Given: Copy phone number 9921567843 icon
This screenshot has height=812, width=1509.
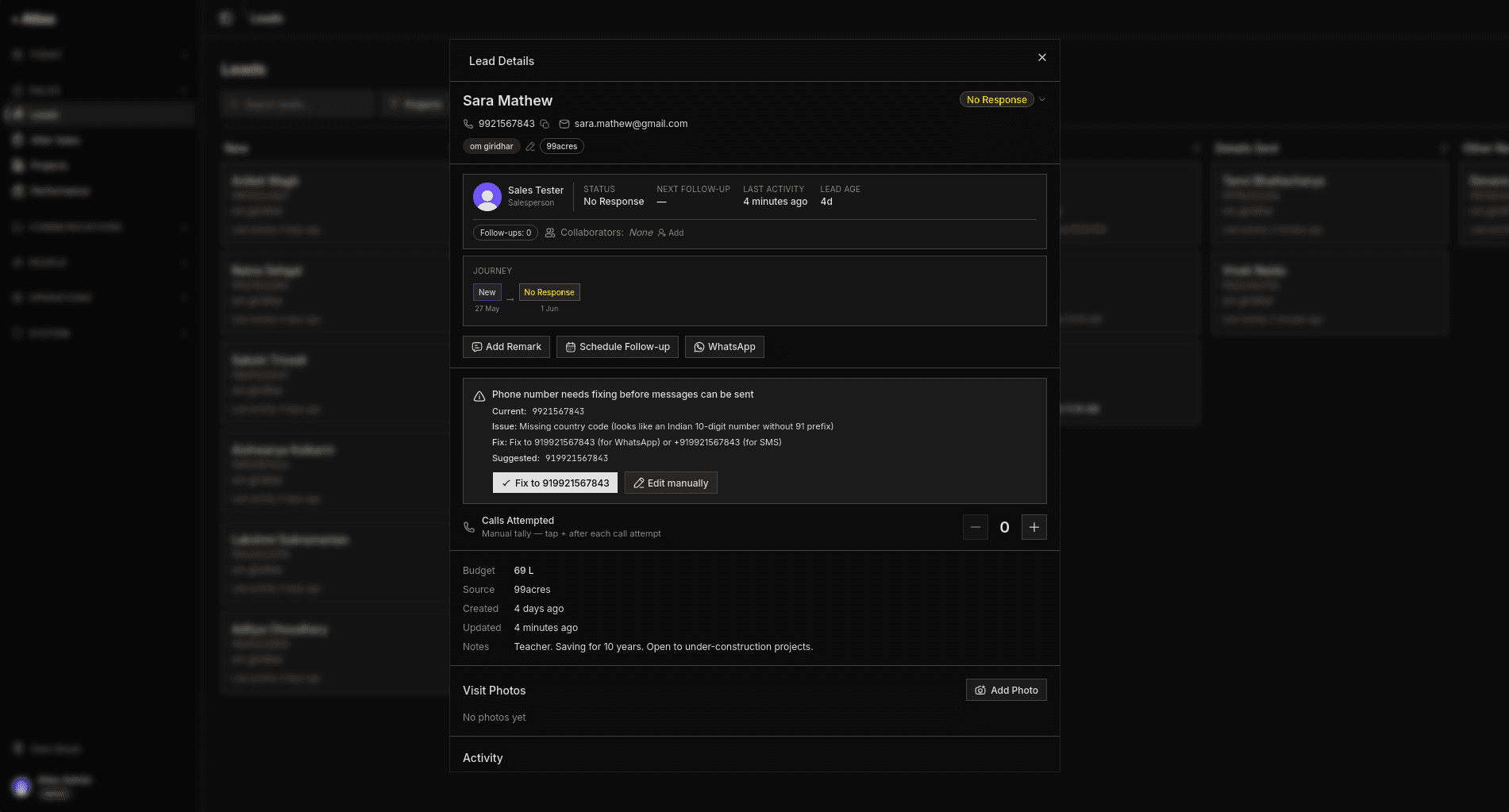Looking at the screenshot, I should click(545, 124).
